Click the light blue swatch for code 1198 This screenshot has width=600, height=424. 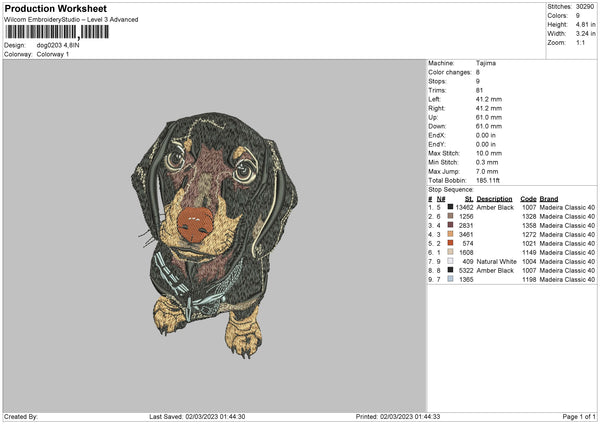(450, 279)
